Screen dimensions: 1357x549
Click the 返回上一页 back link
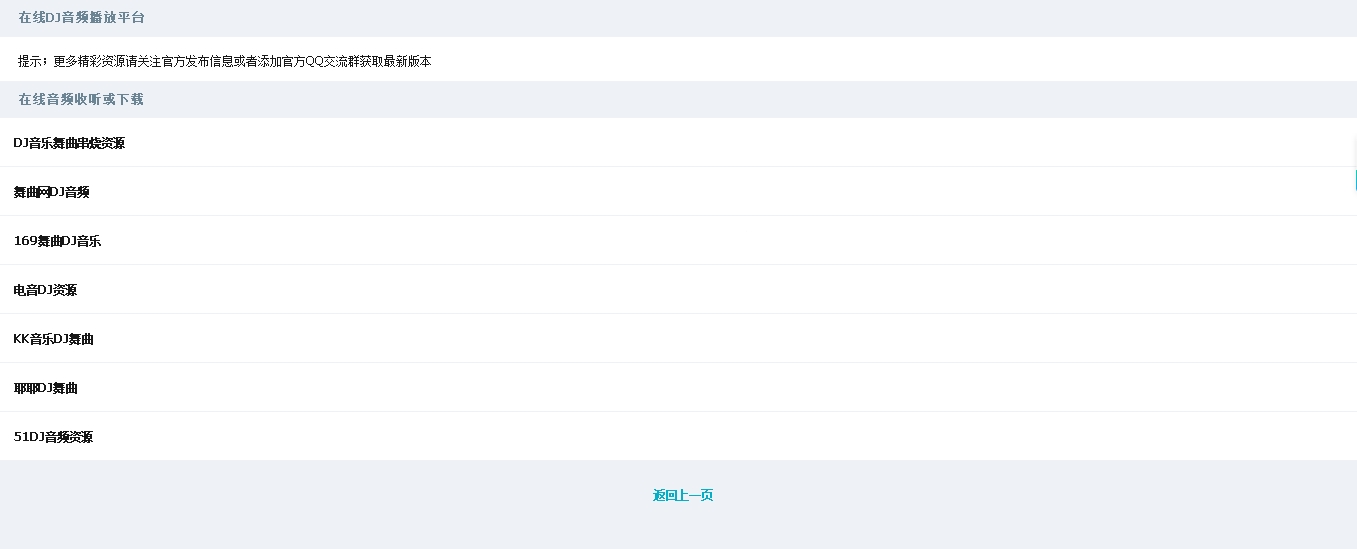click(x=682, y=495)
